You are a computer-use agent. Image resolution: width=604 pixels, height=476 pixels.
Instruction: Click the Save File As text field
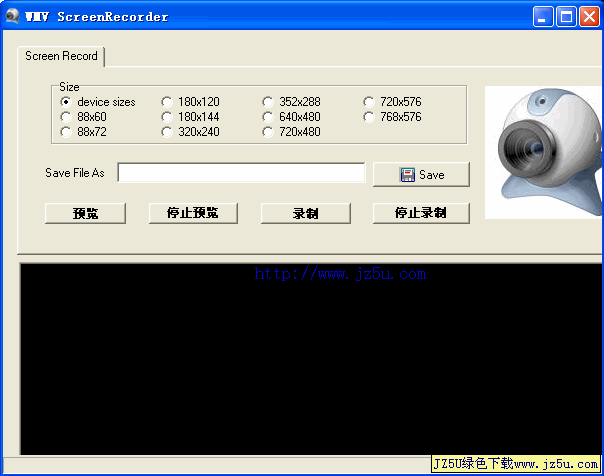(x=242, y=173)
